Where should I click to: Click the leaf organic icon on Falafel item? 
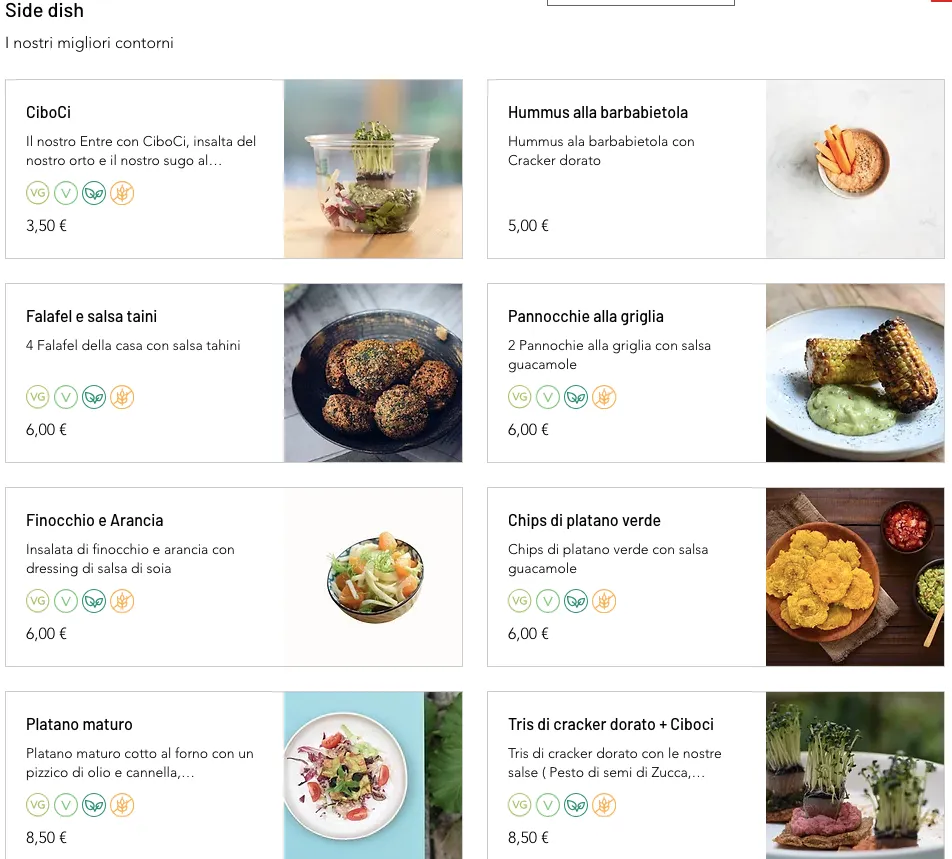coord(94,397)
